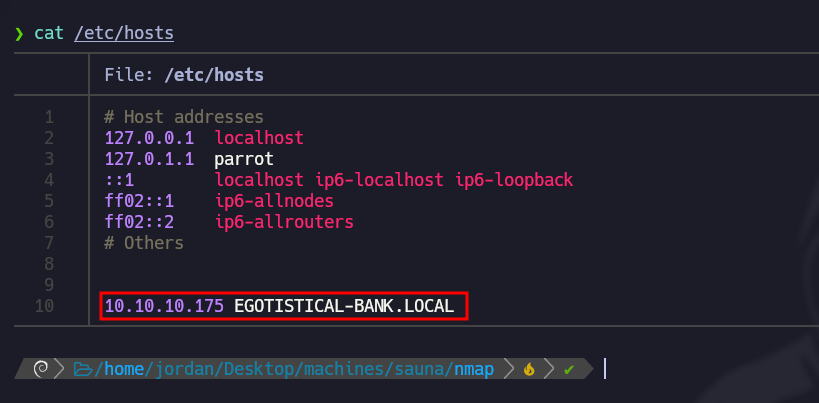
Task: Click the "cat" command text
Action: (x=49, y=33)
